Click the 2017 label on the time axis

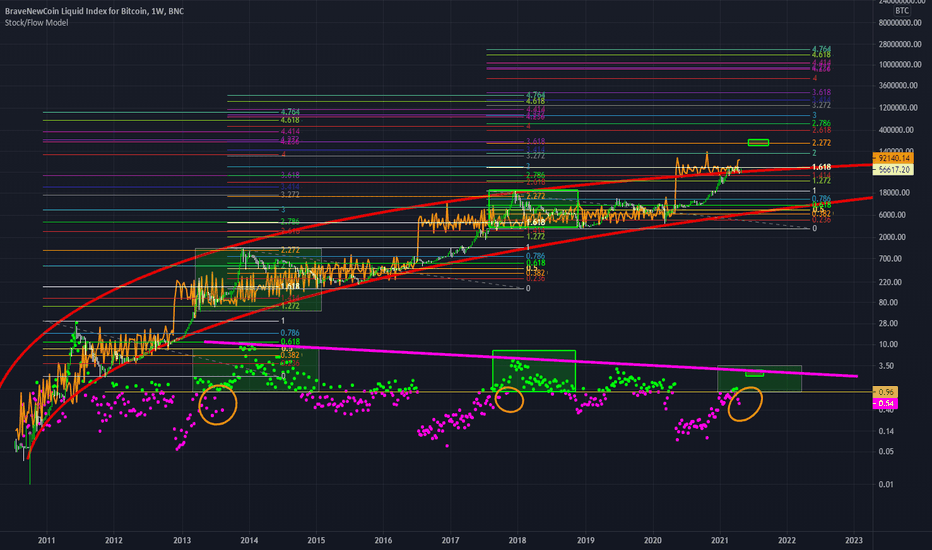click(x=451, y=540)
